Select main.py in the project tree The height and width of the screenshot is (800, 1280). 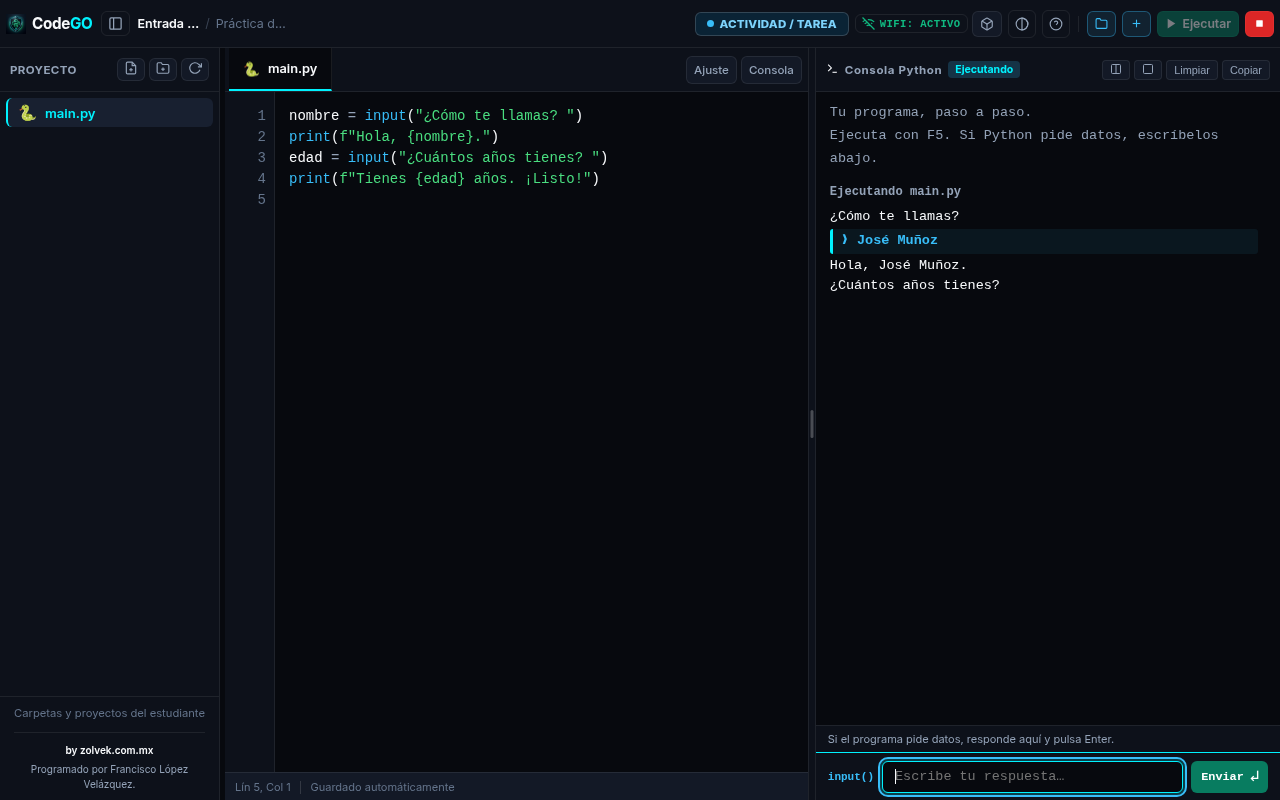click(x=109, y=113)
